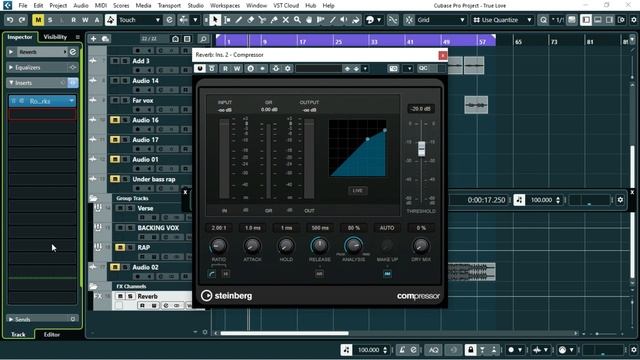Viewport: 640px width, 360px height.
Task: Toggle global Solo S button
Action: 50,20
